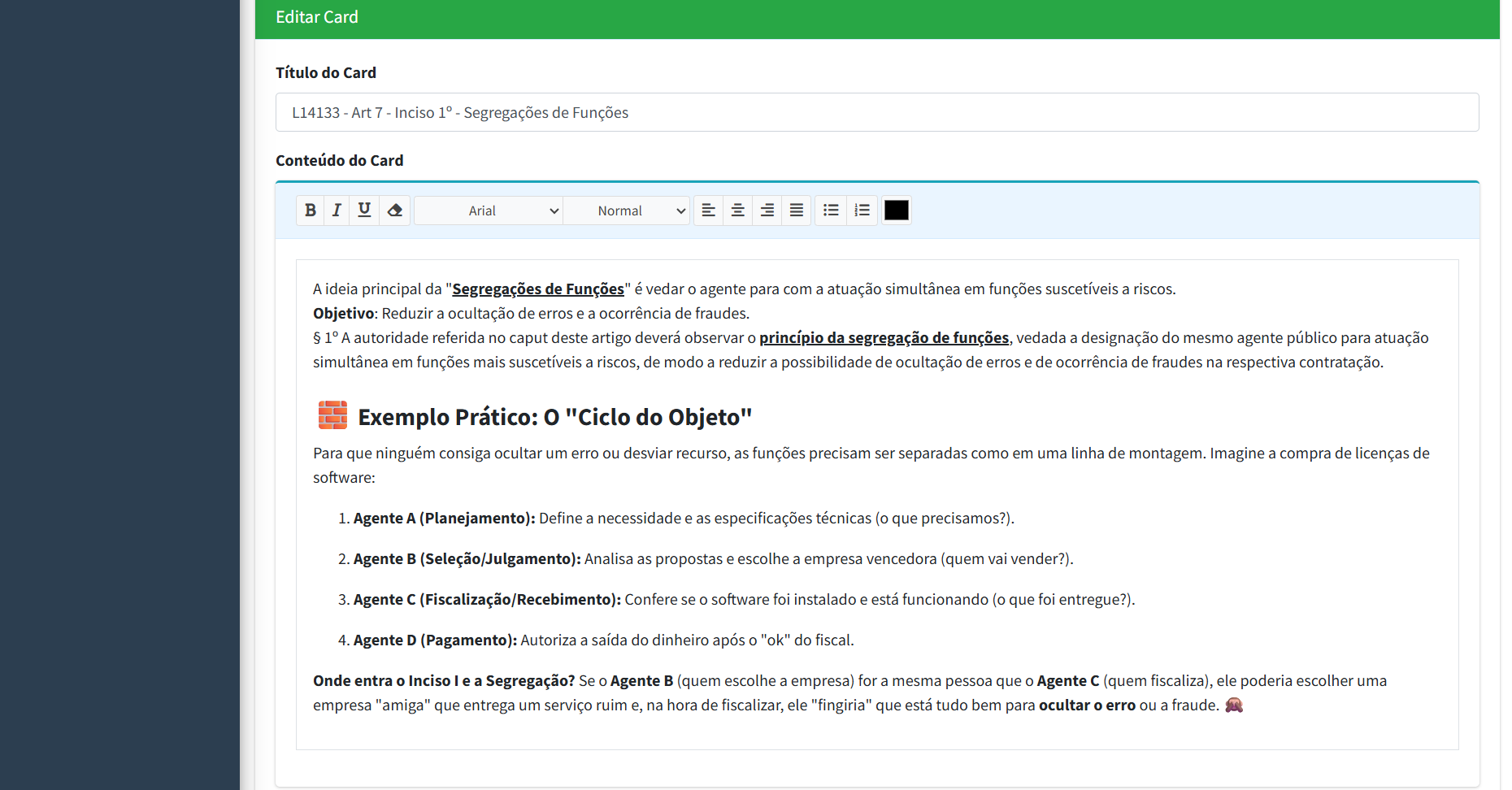This screenshot has width=1512, height=790.
Task: Open the Arial font family dropdown
Action: [489, 211]
